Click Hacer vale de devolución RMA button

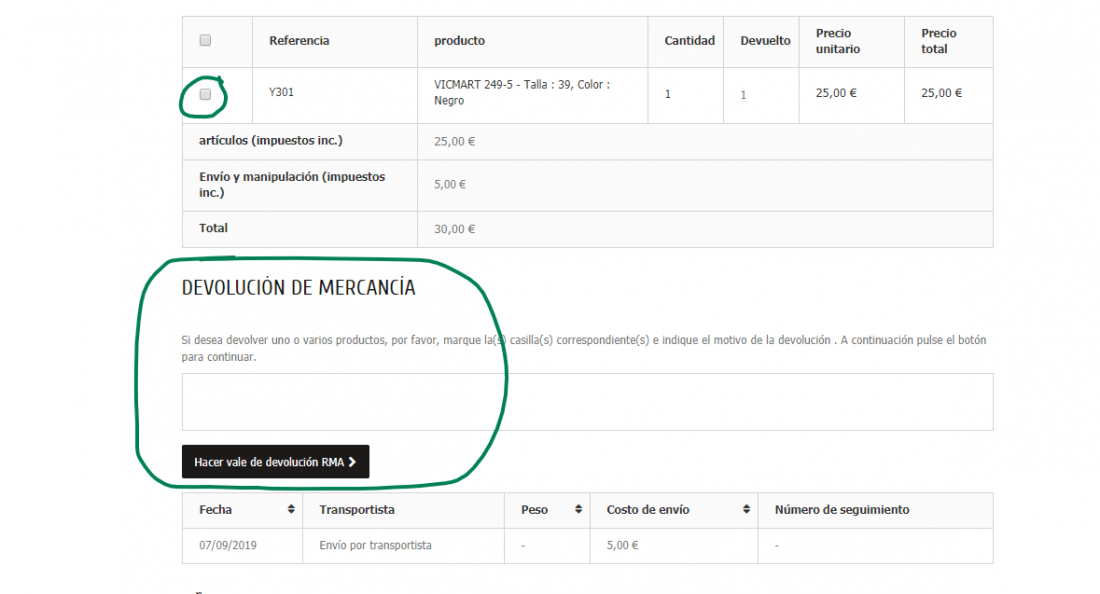[275, 461]
